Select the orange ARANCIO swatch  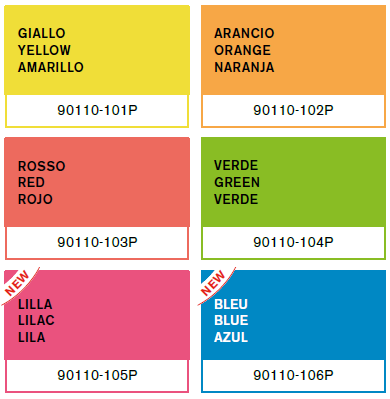click(x=293, y=50)
